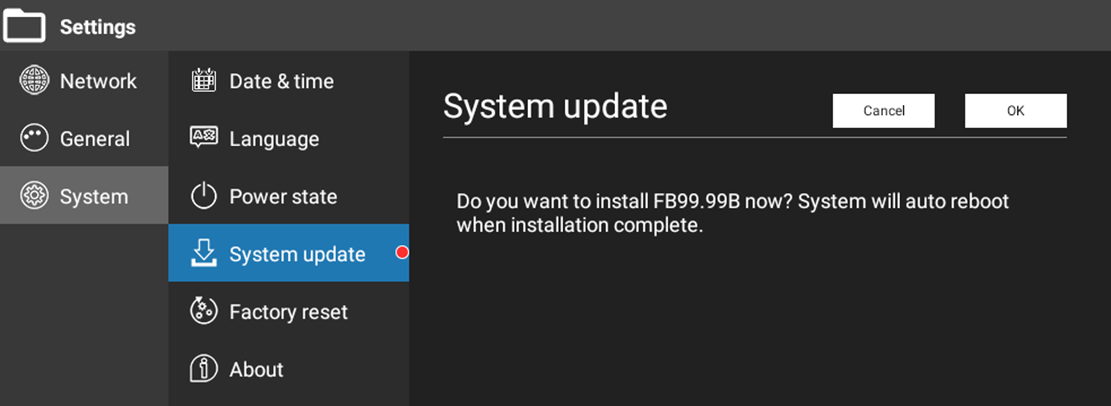The height and width of the screenshot is (406, 1111).
Task: Go to the Language menu entry
Action: (289, 138)
